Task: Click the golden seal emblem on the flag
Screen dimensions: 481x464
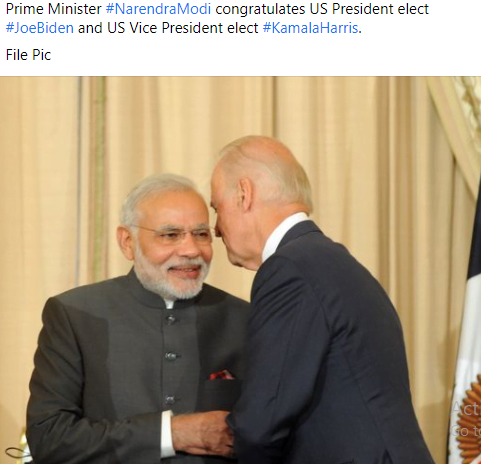Action: 470,420
